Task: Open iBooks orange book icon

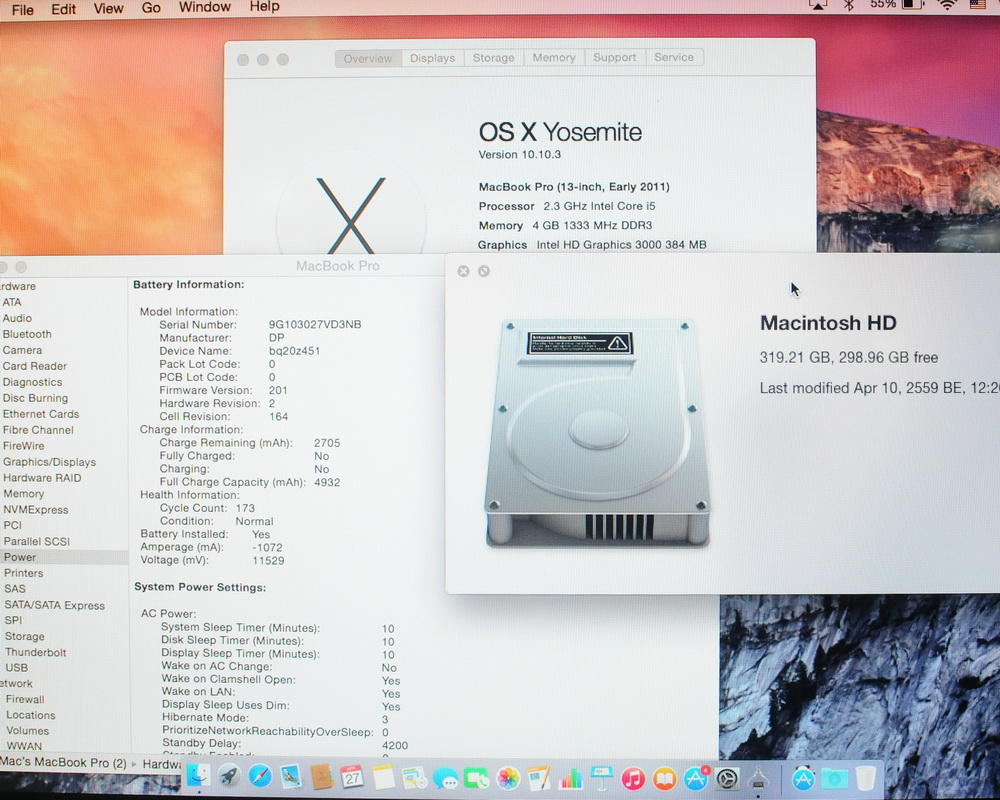Action: [x=664, y=778]
